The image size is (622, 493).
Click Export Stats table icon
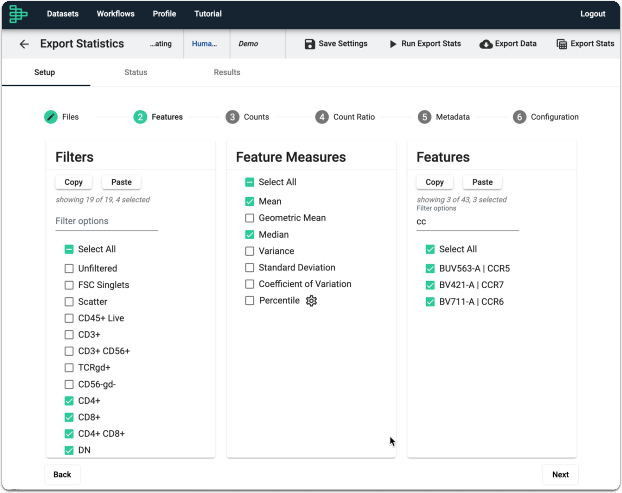tap(561, 44)
